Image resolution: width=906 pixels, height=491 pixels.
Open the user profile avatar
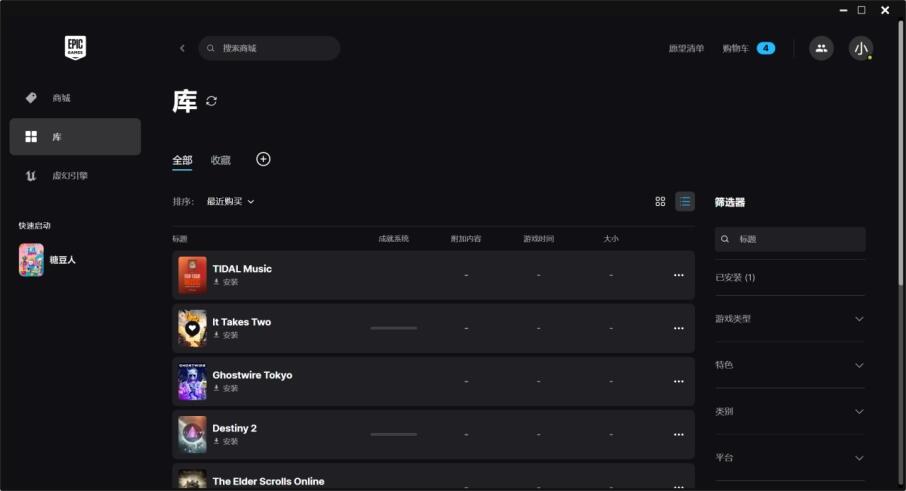(x=860, y=48)
